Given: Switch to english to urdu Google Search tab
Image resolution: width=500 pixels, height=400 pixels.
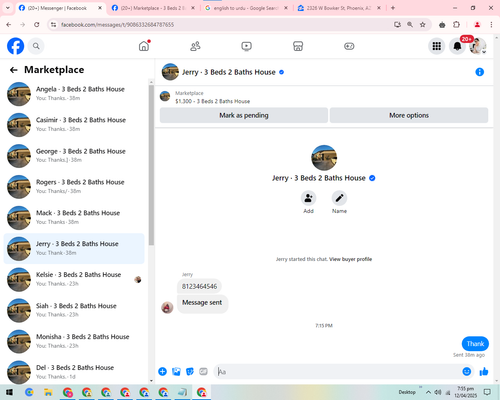Looking at the screenshot, I should [246, 8].
